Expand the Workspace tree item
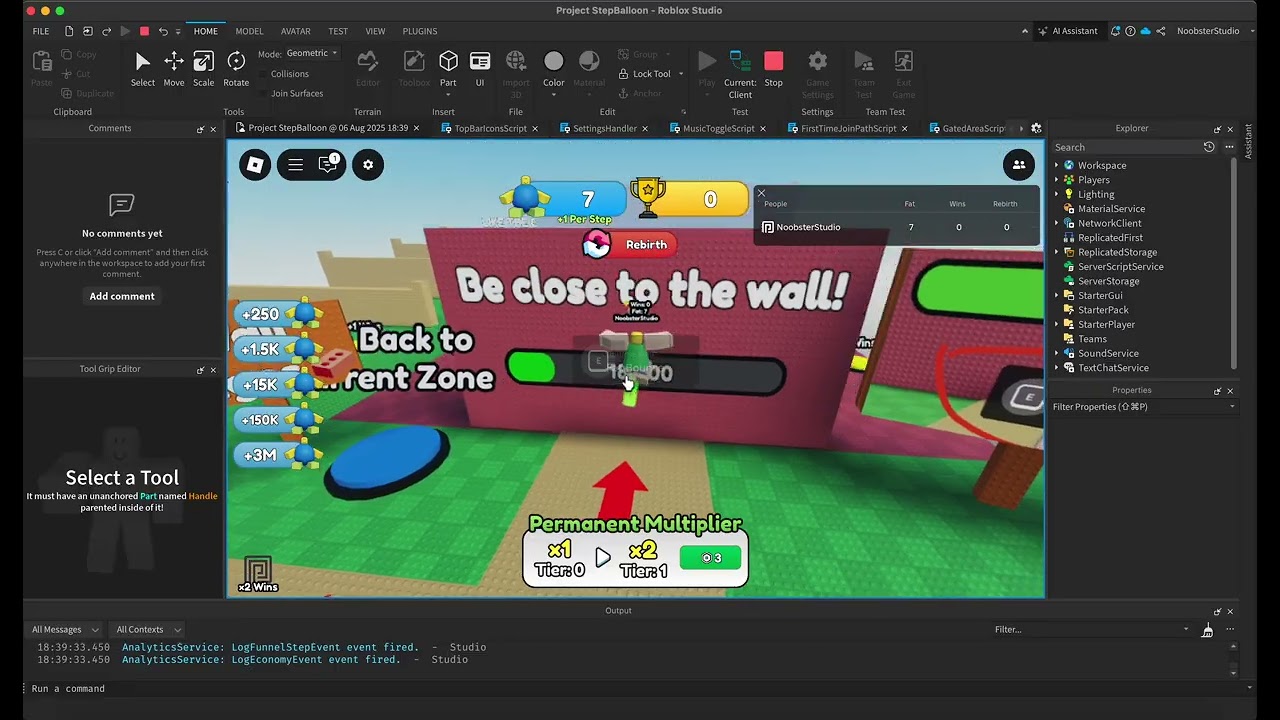Image resolution: width=1280 pixels, height=720 pixels. (1059, 165)
